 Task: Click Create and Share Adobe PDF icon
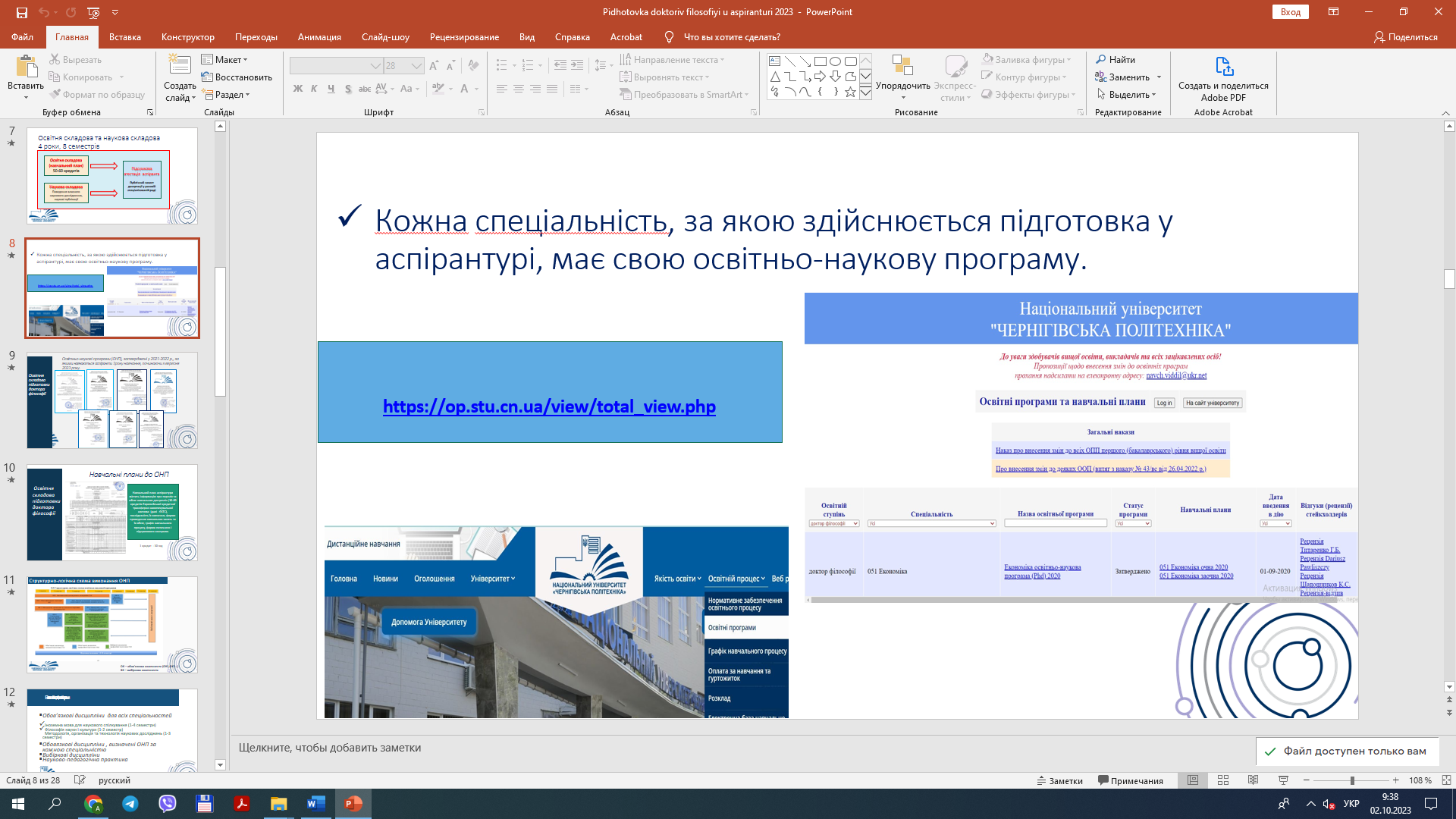[x=1222, y=67]
